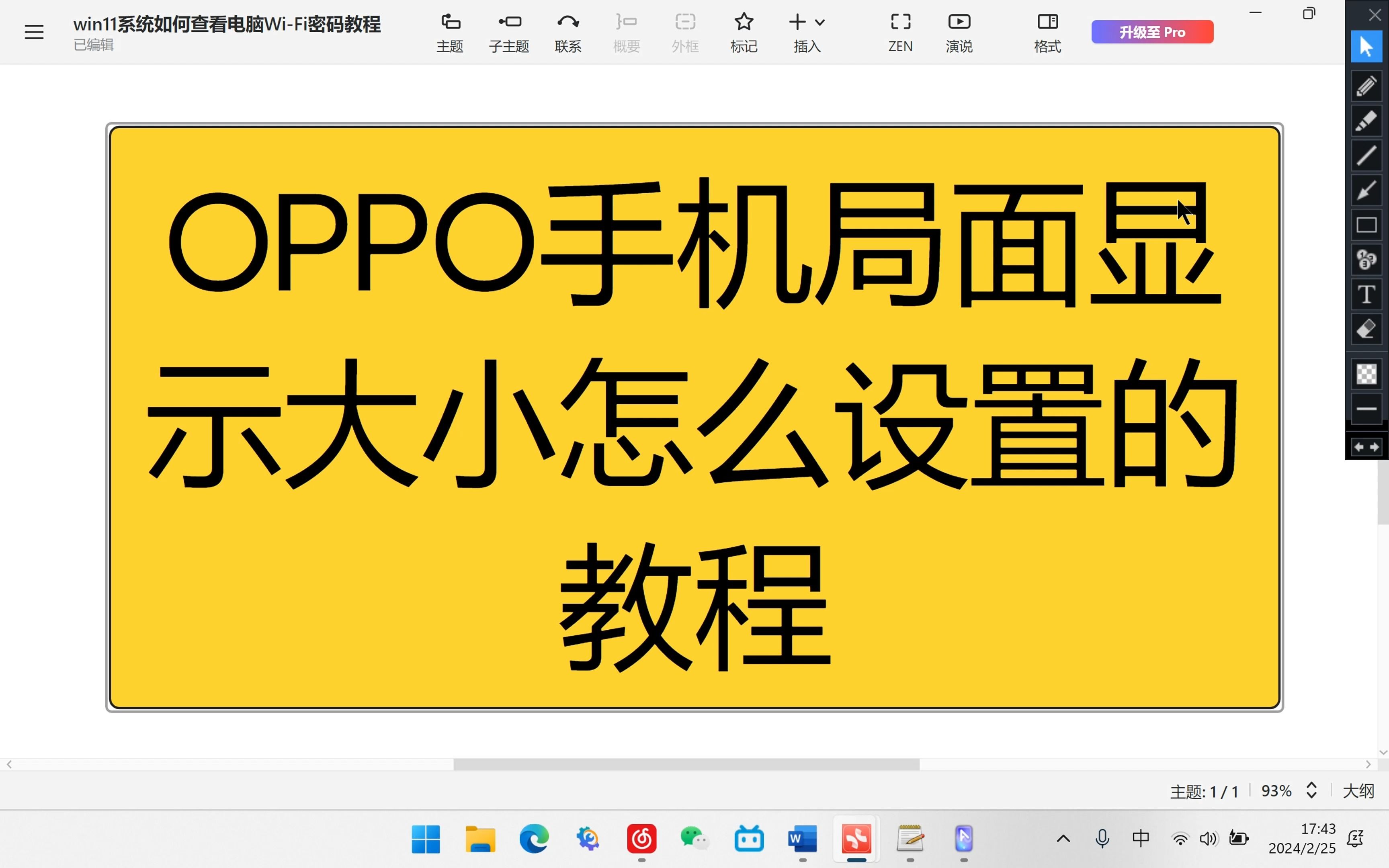Open NetEase Cloud Music taskbar icon
The width and height of the screenshot is (1389, 868).
click(641, 839)
